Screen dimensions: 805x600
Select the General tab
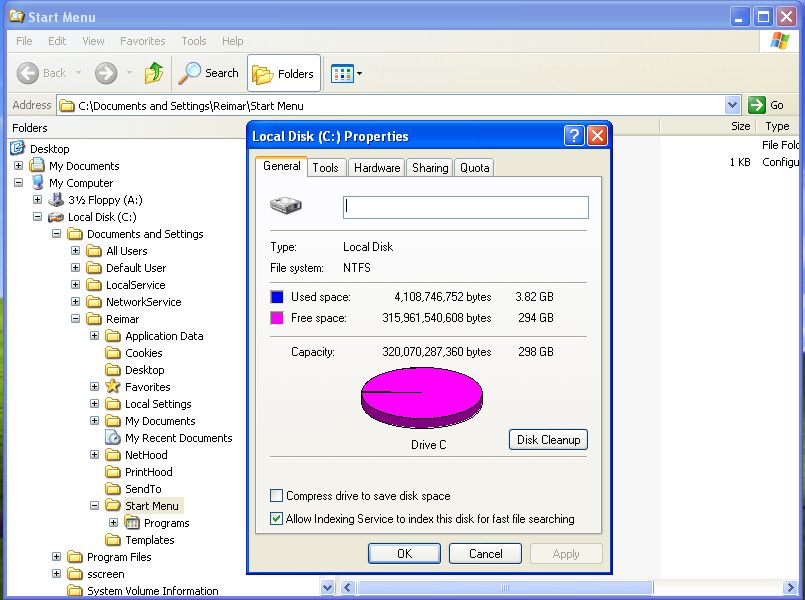[281, 166]
